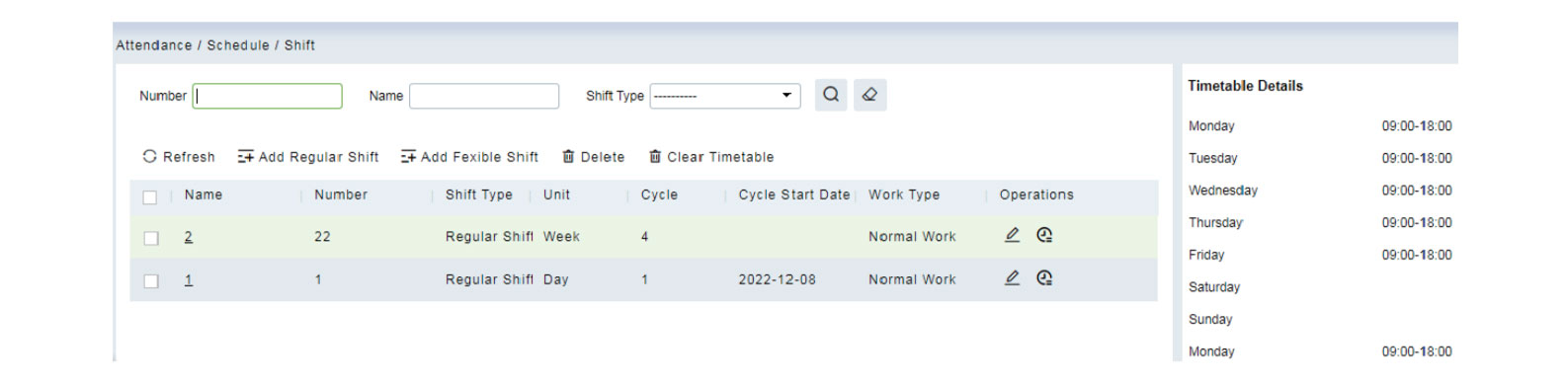The image size is (1568, 385).
Task: Click the Work Type column header
Action: coord(904,195)
